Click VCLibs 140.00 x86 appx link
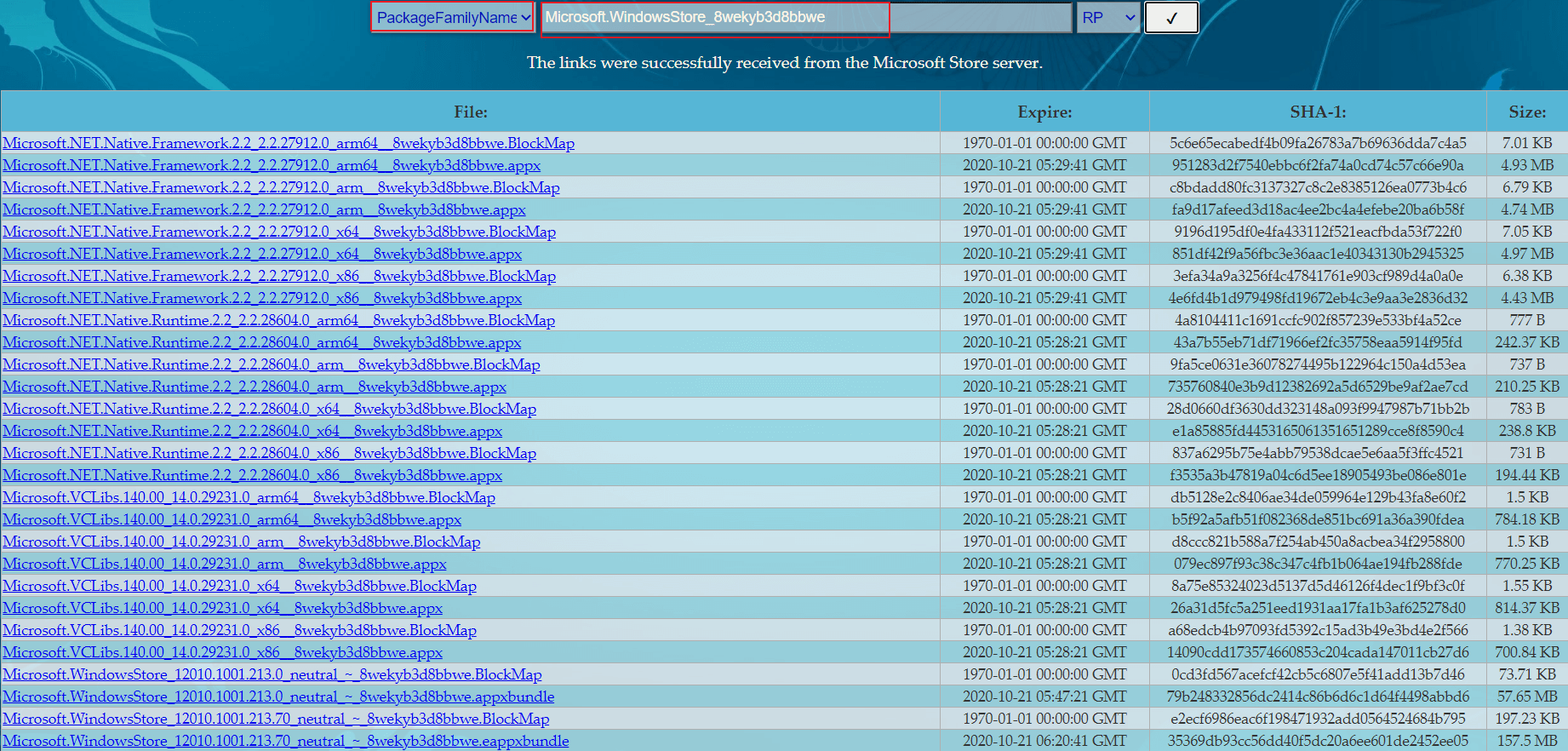 tap(223, 652)
